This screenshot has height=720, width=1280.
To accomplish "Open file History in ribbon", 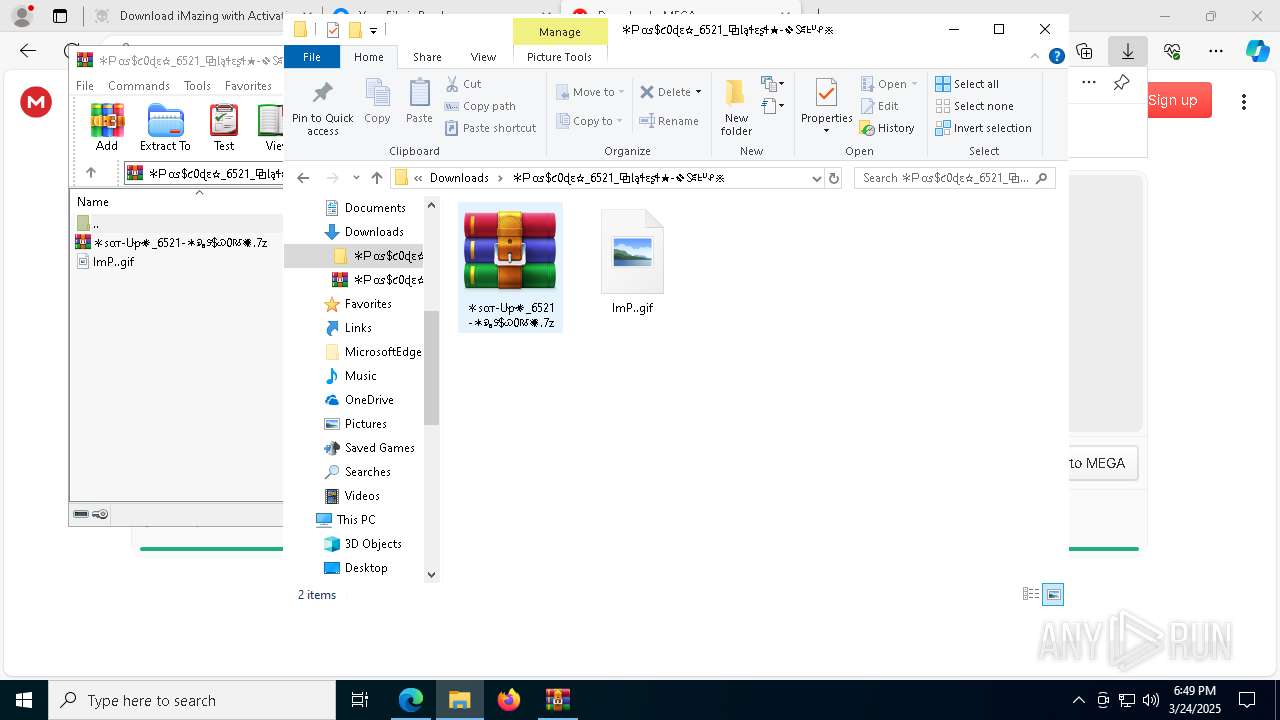I will coord(888,128).
